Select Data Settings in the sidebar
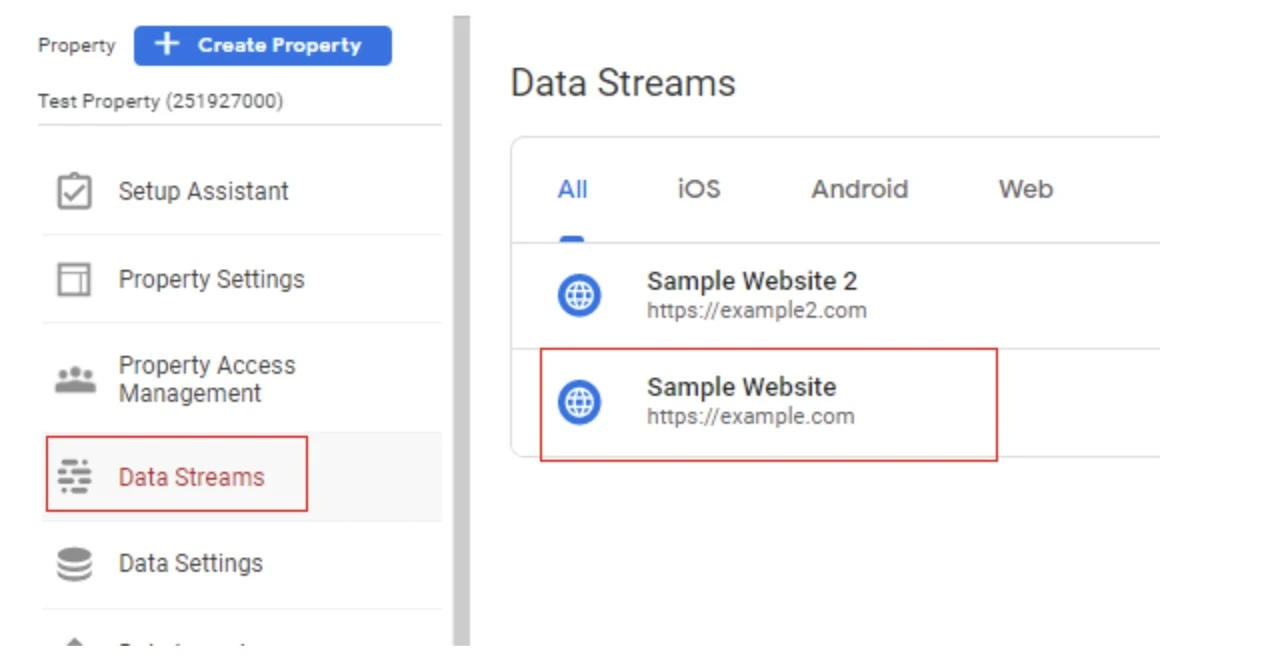 pyautogui.click(x=190, y=563)
